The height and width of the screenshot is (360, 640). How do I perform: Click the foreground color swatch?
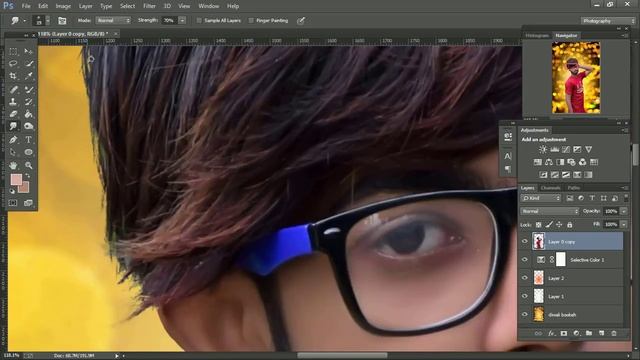click(16, 180)
